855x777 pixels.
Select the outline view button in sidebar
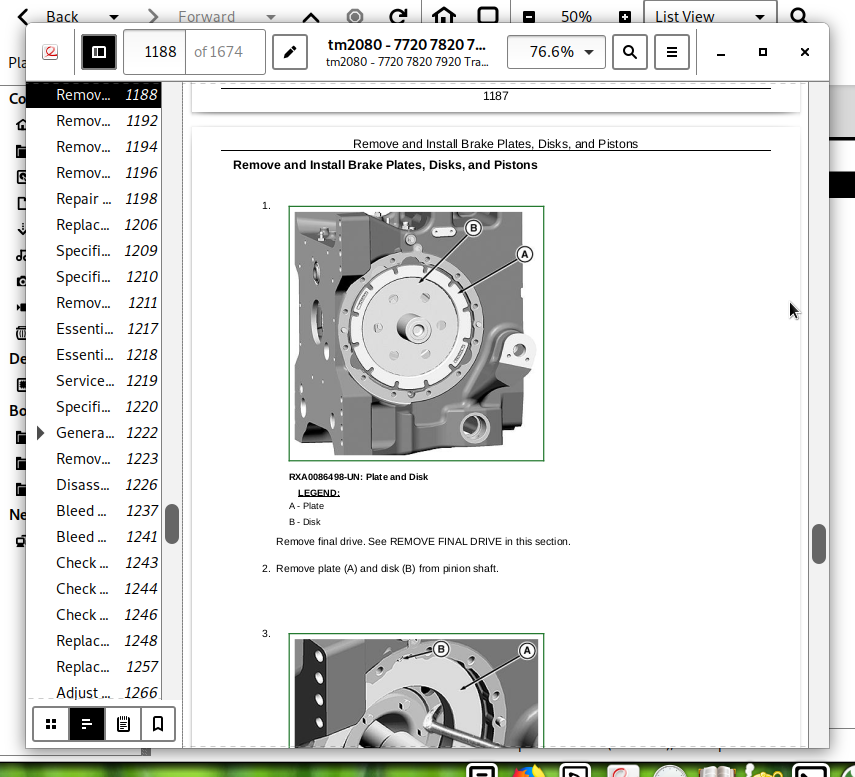click(x=87, y=723)
